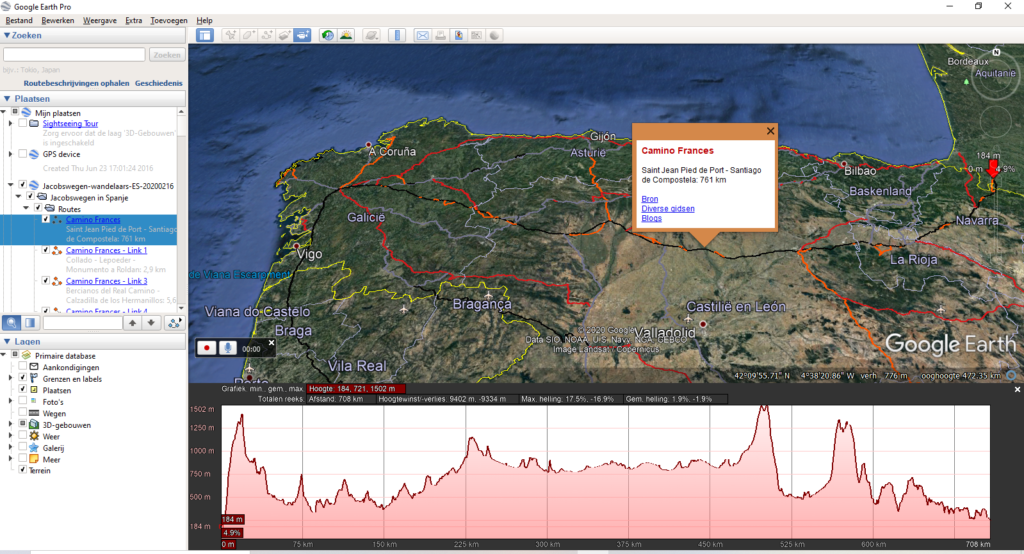Click the historical imagery clock icon

tap(327, 35)
